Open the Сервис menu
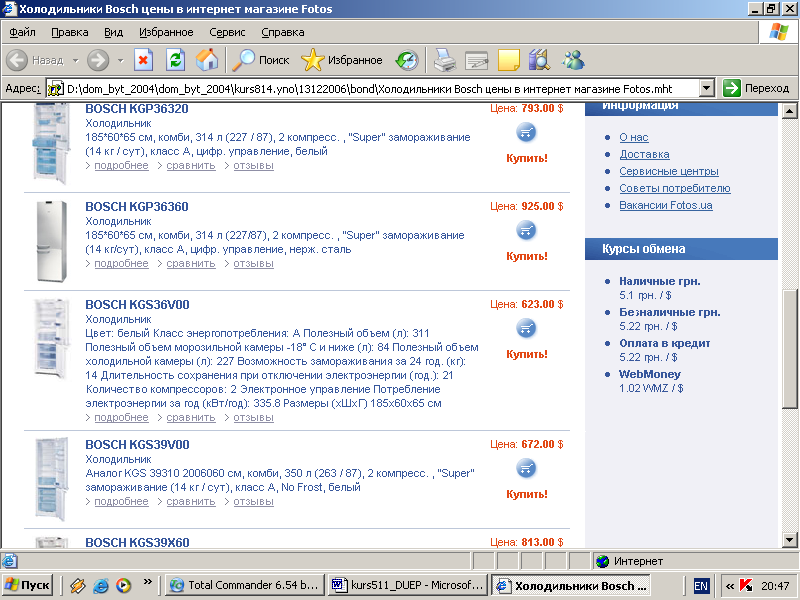 click(x=227, y=32)
